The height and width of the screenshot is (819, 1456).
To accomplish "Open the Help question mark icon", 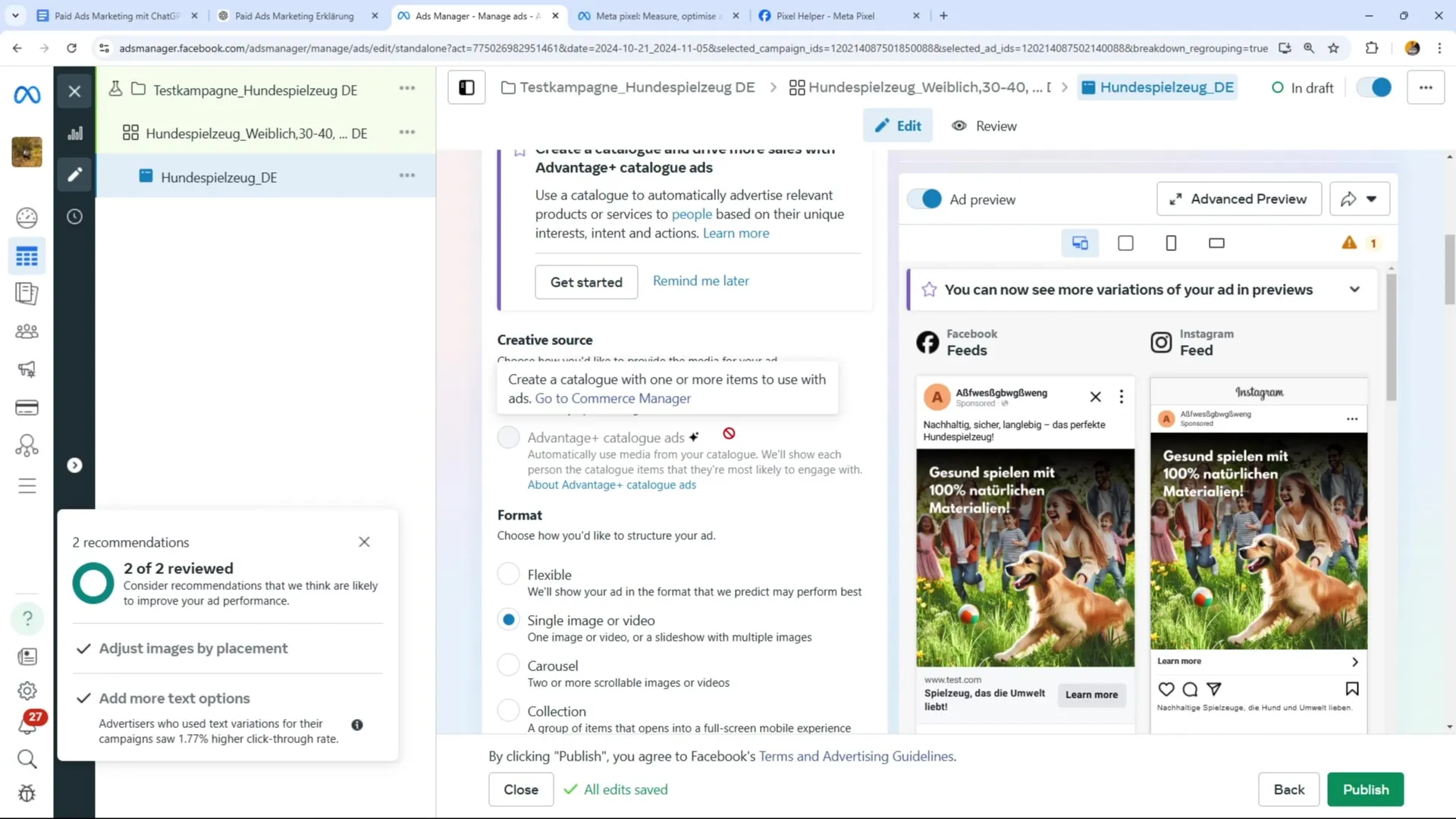I will click(x=27, y=619).
